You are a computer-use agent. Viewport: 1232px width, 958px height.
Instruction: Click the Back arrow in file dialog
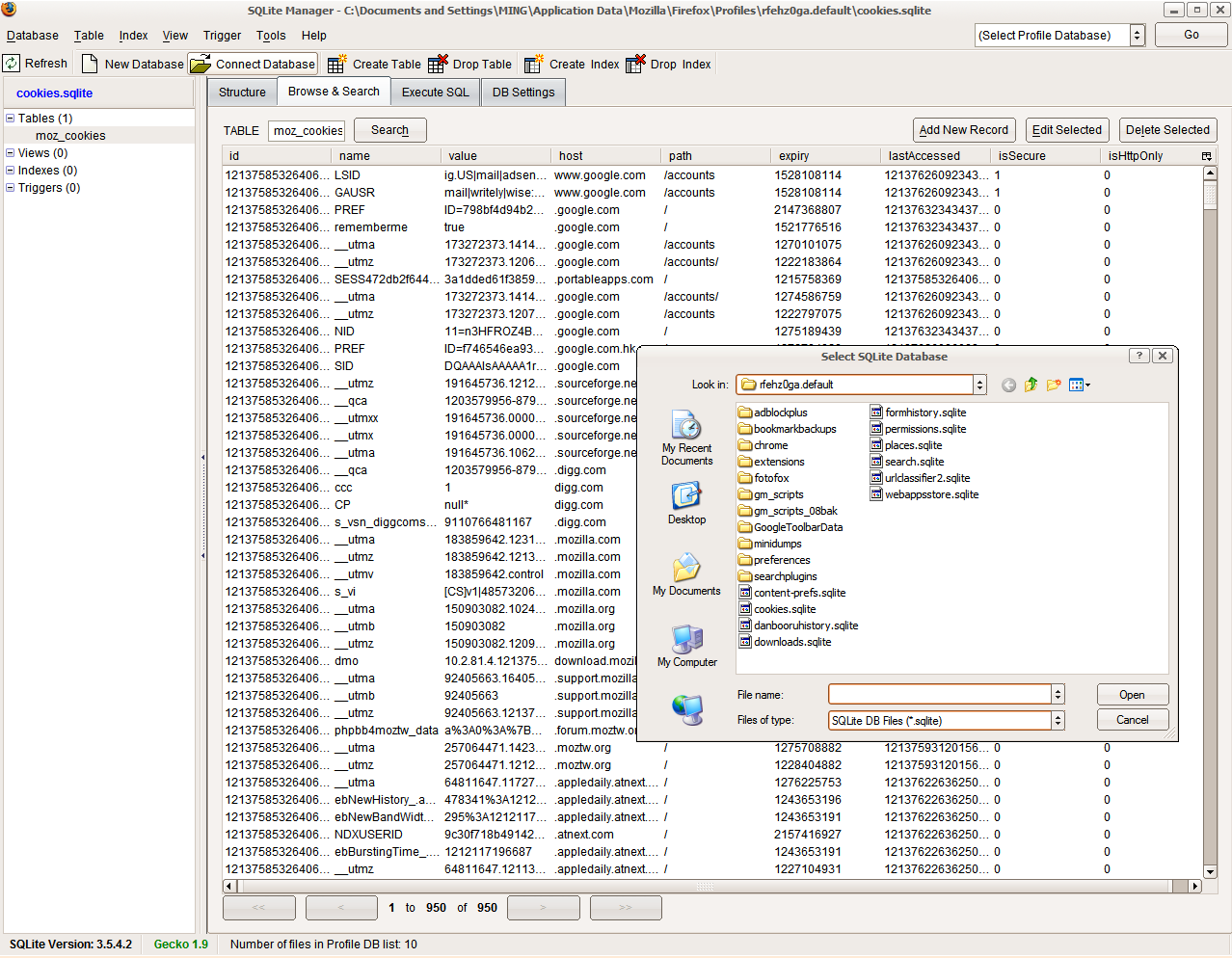click(1008, 385)
